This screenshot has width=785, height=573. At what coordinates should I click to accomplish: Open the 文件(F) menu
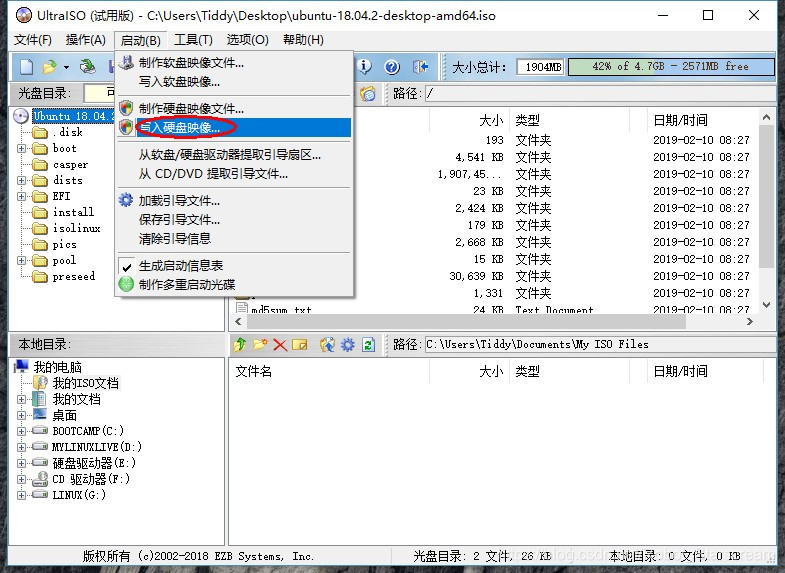33,40
